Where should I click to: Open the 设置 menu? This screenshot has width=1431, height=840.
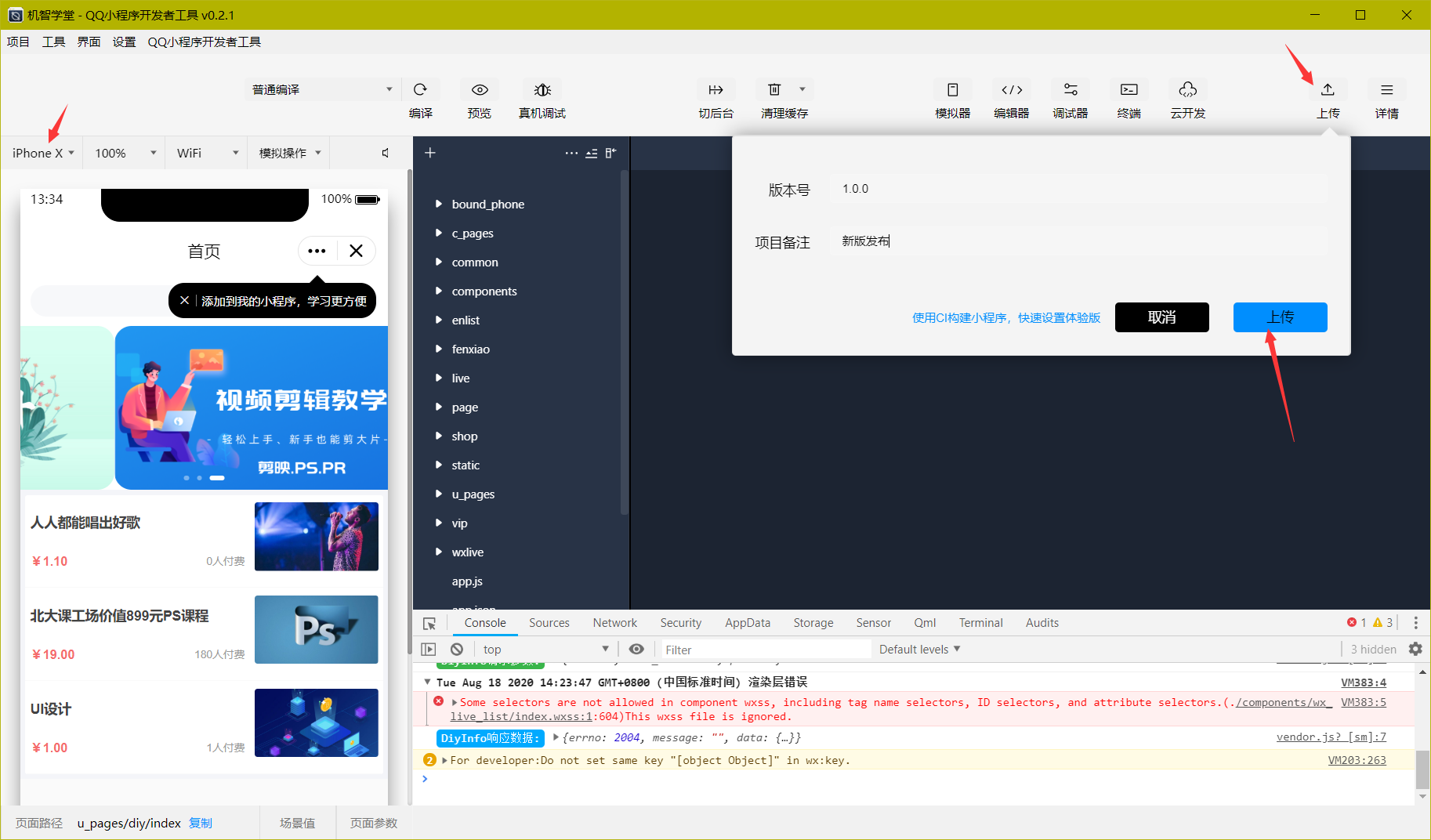[124, 42]
